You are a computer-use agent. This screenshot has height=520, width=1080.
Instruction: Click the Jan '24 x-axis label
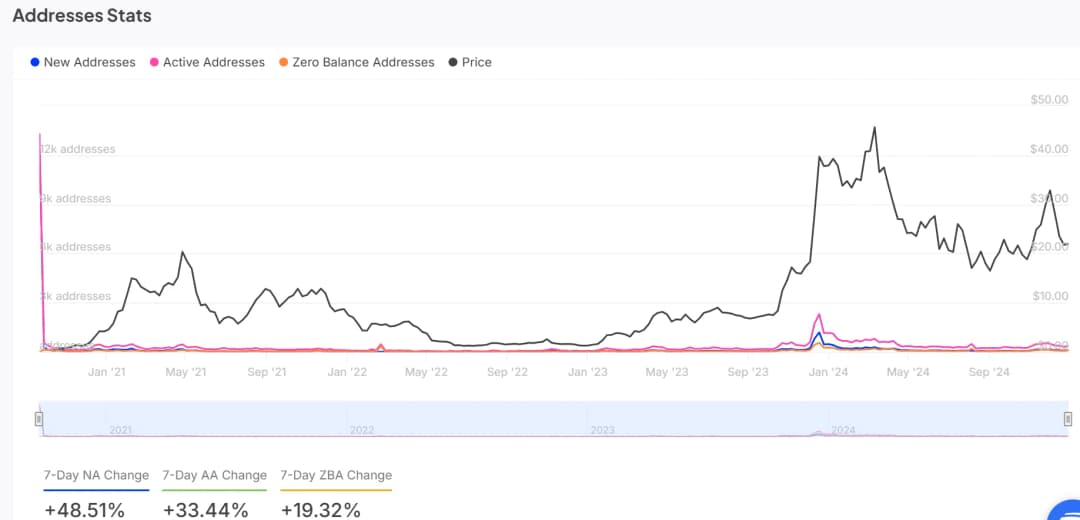[x=828, y=372]
